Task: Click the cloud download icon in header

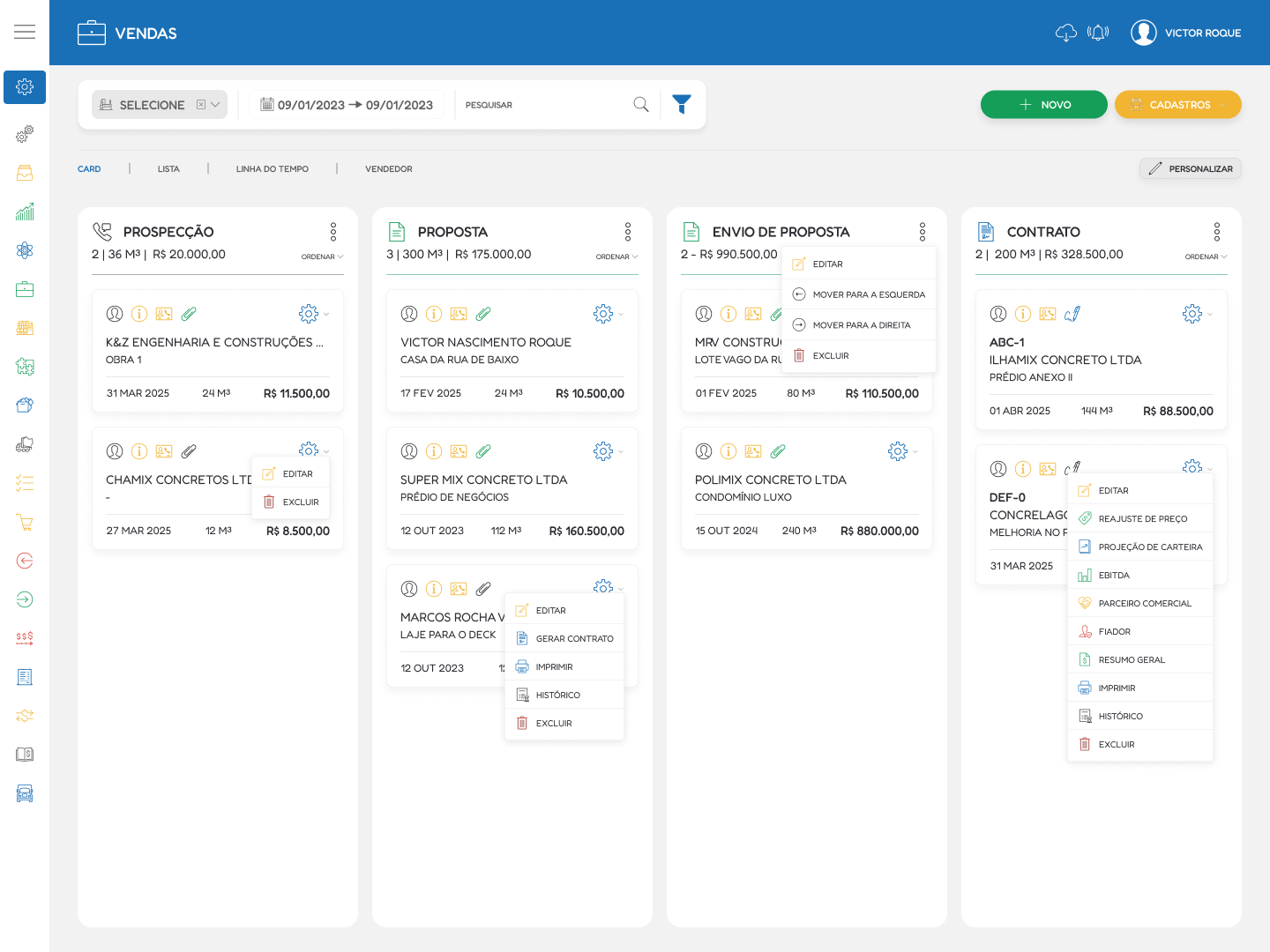Action: 1065,33
